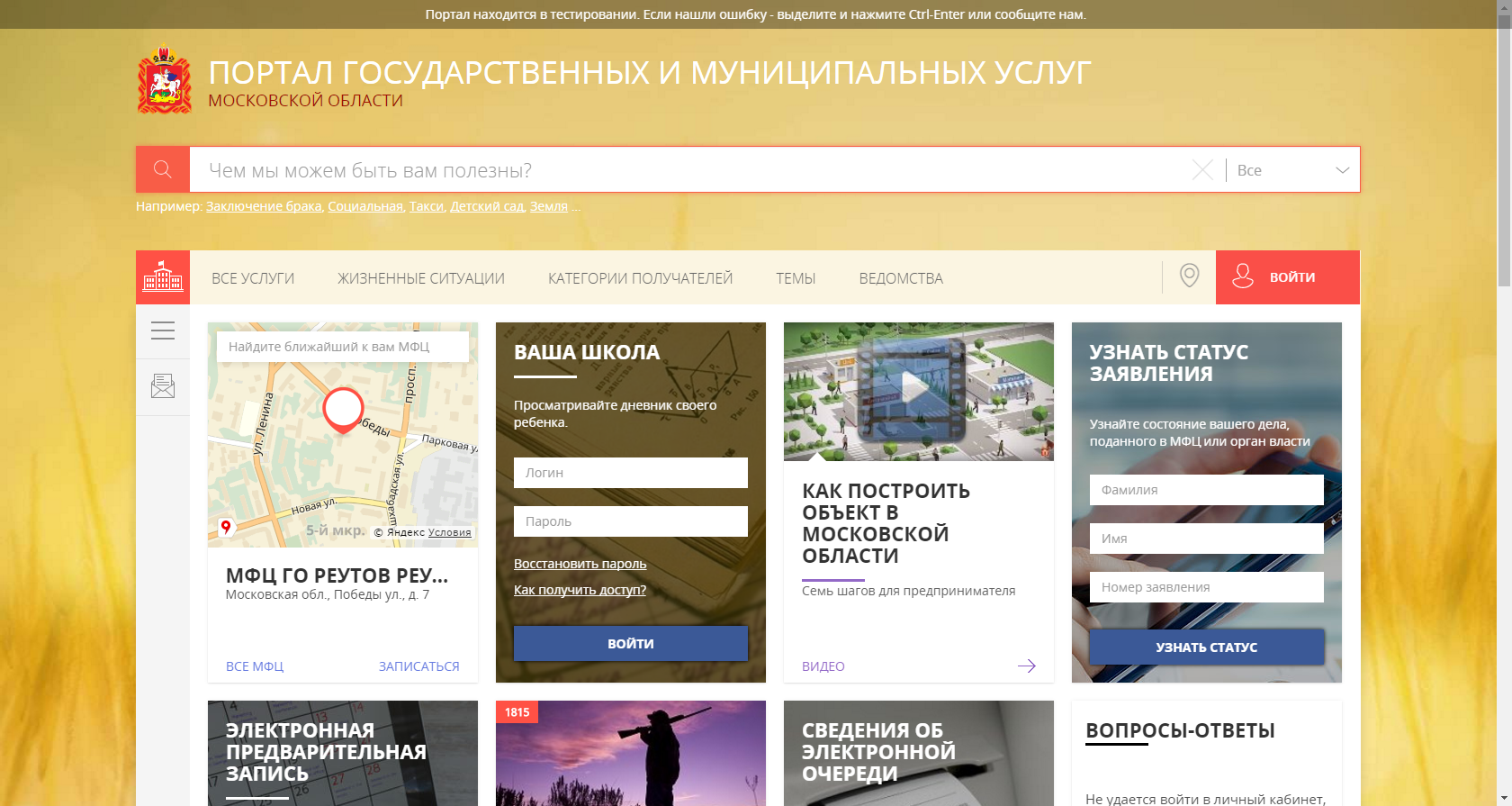Clear the search field with the X icon
1512x806 pixels.
point(1202,169)
